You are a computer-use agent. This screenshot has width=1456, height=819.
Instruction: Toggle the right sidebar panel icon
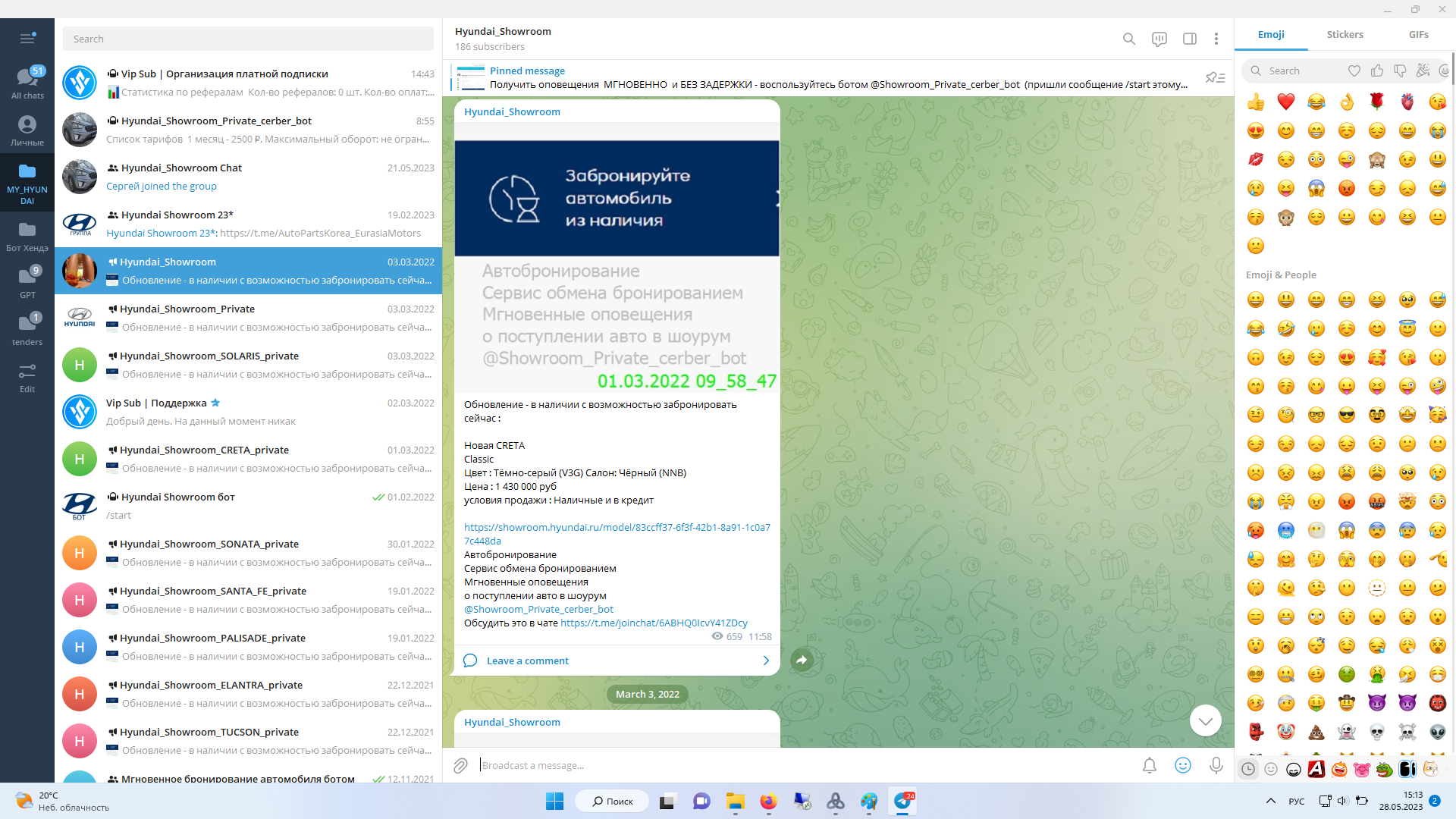(x=1189, y=39)
